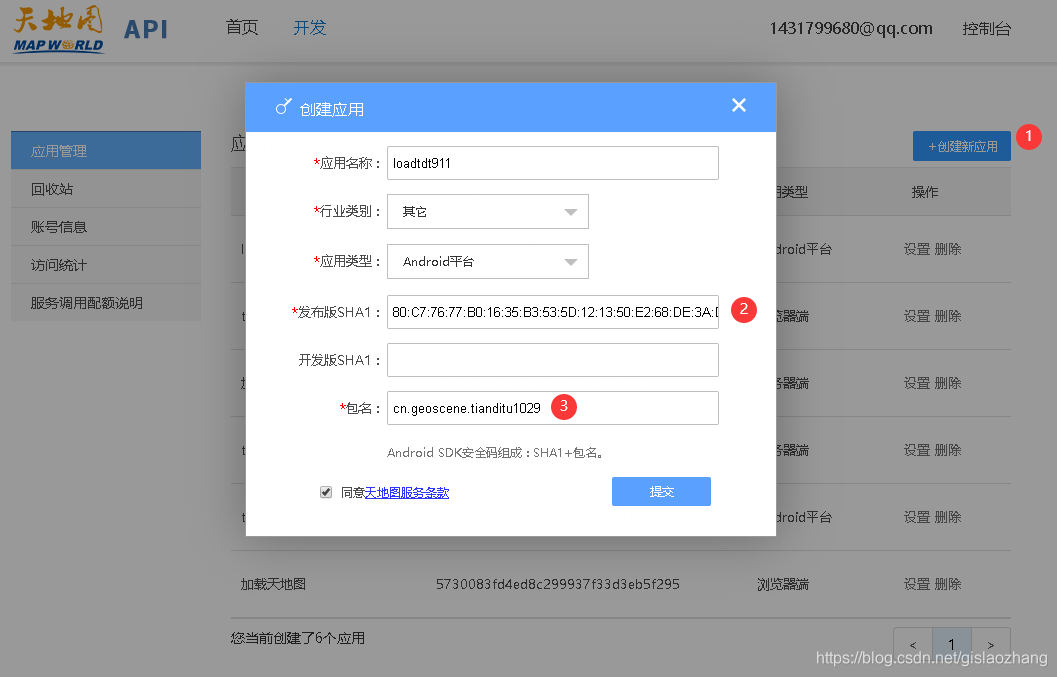
Task: Select 应用管理 in the left sidebar
Action: pos(106,150)
